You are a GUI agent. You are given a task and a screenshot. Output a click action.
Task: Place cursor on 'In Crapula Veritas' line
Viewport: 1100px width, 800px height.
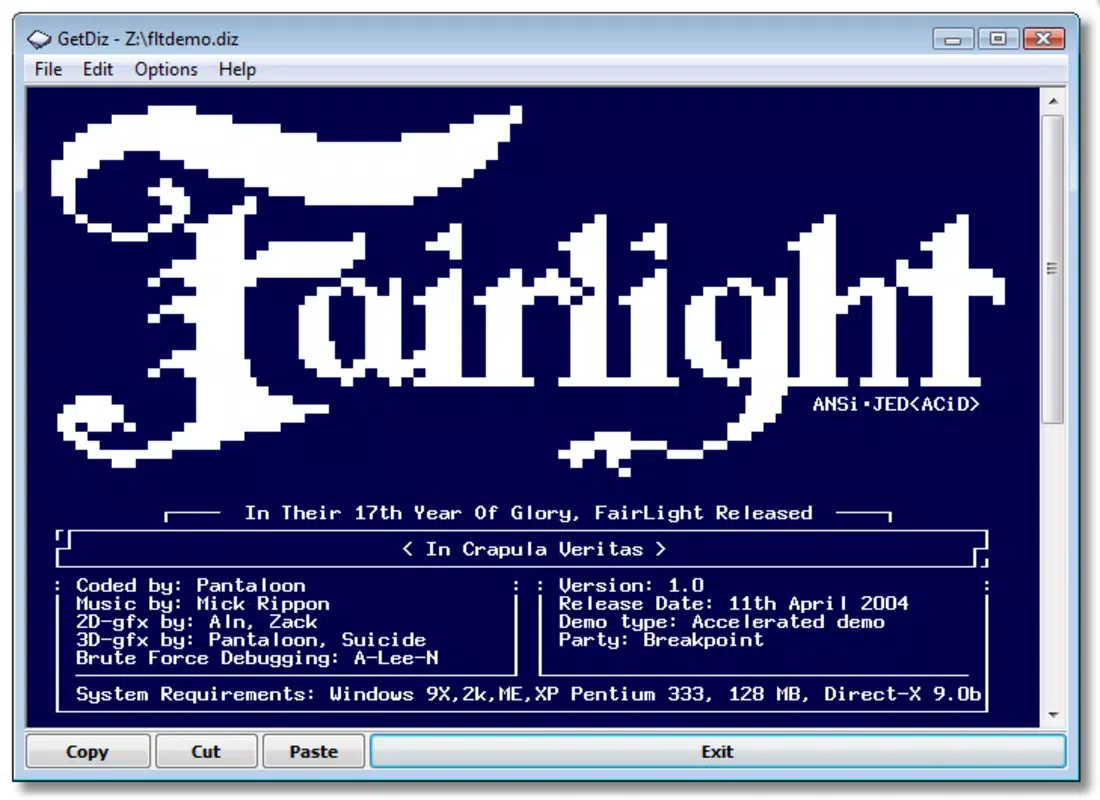pos(535,549)
